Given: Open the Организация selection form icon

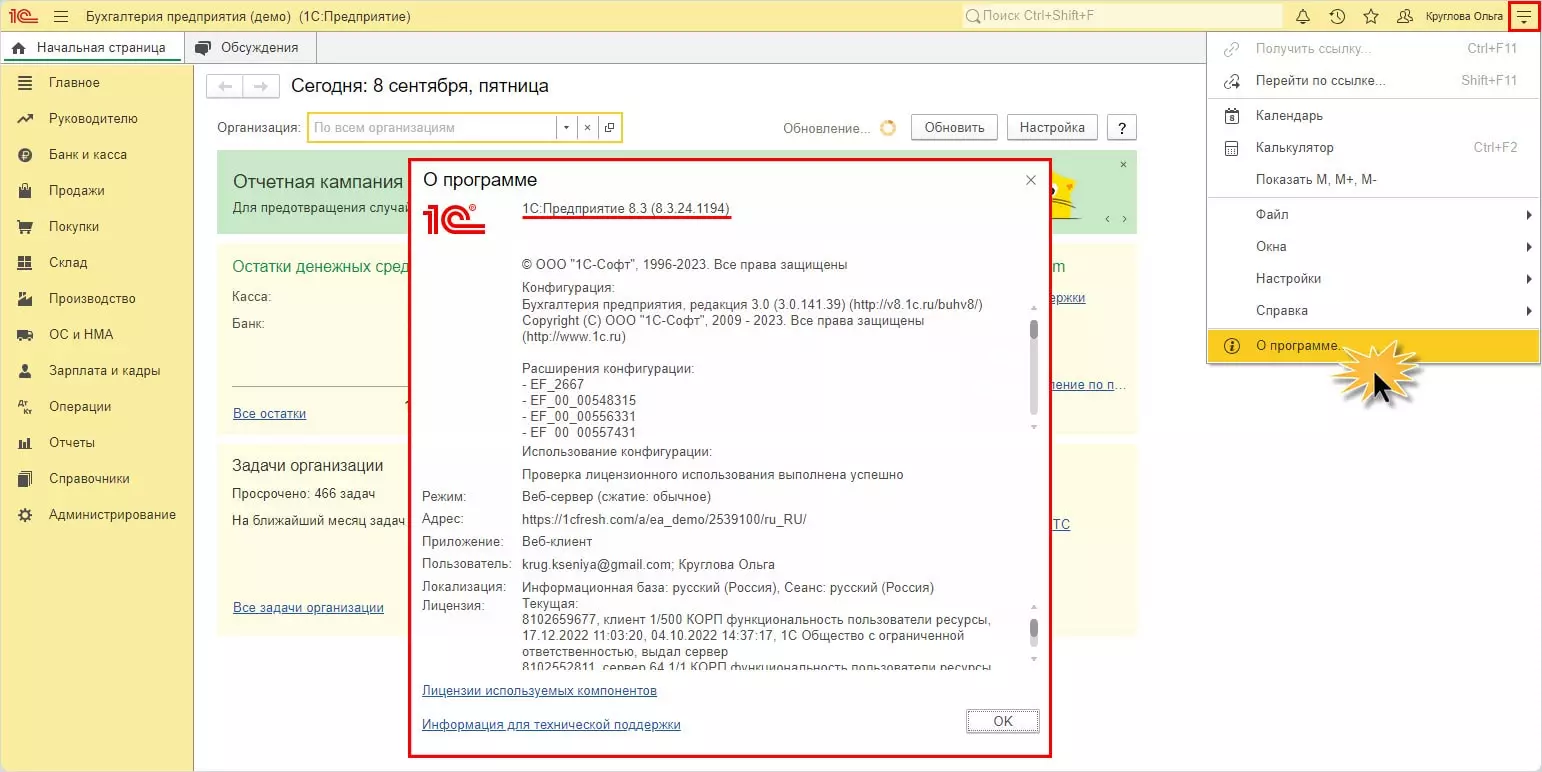Looking at the screenshot, I should (609, 128).
